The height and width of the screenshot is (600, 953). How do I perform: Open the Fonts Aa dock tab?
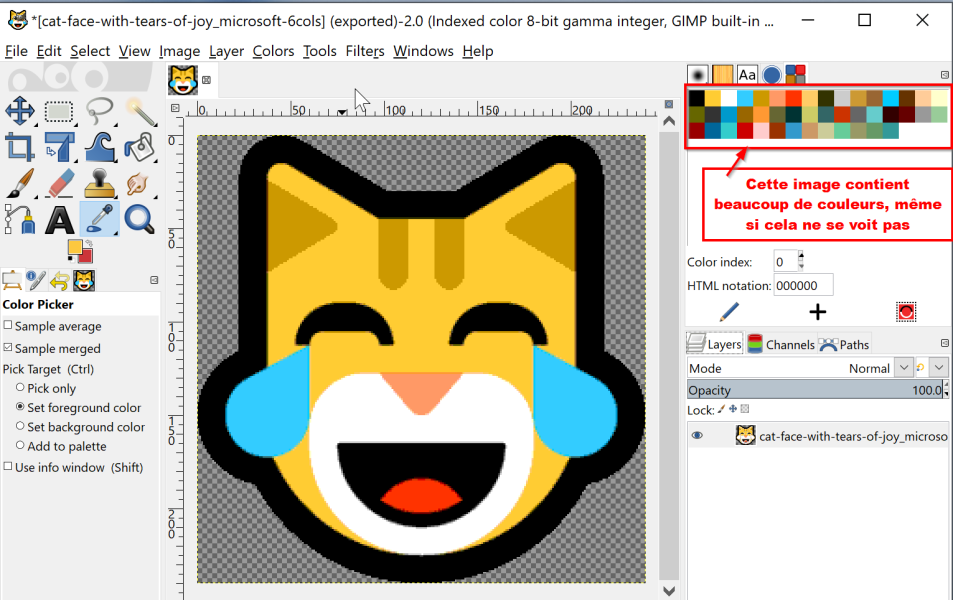click(747, 75)
